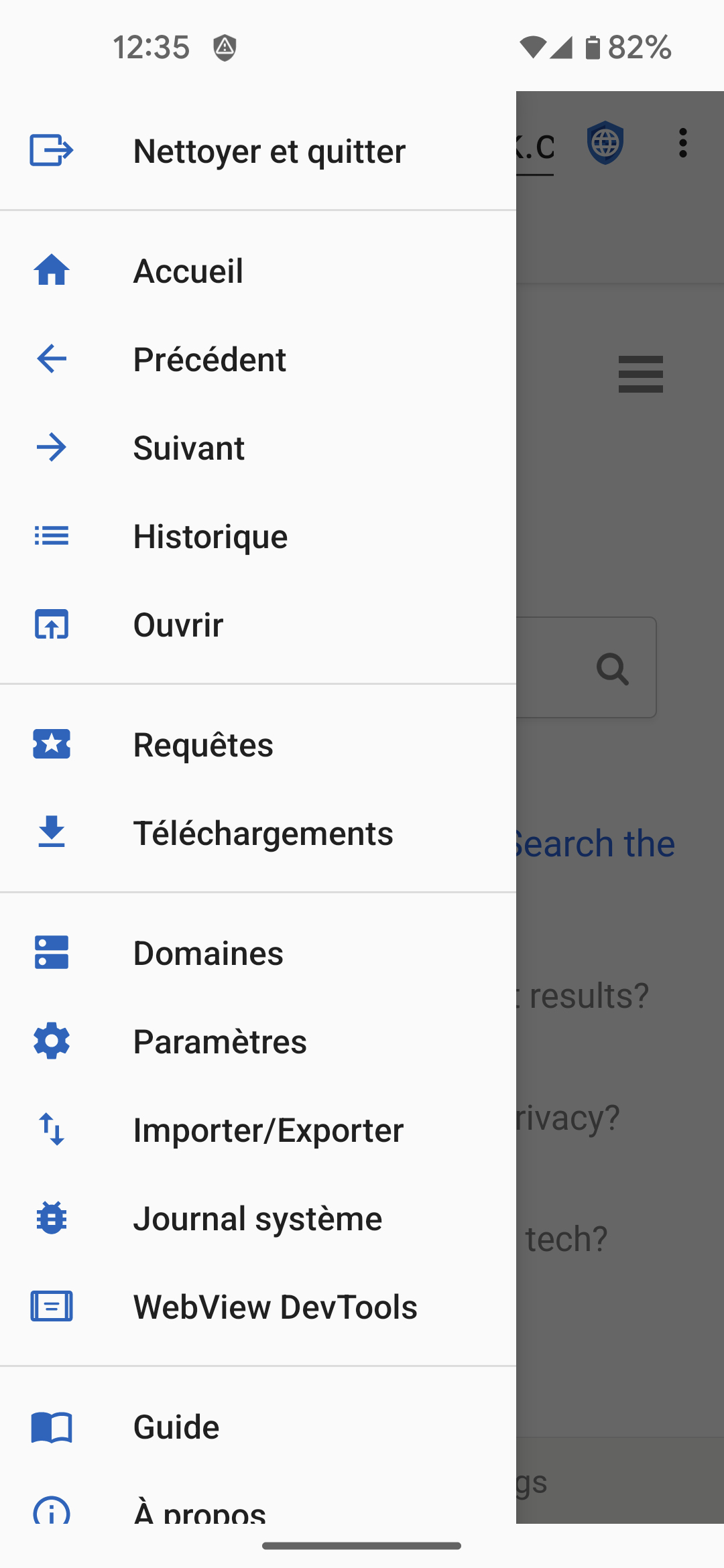Open the three-dot overflow menu

click(682, 143)
